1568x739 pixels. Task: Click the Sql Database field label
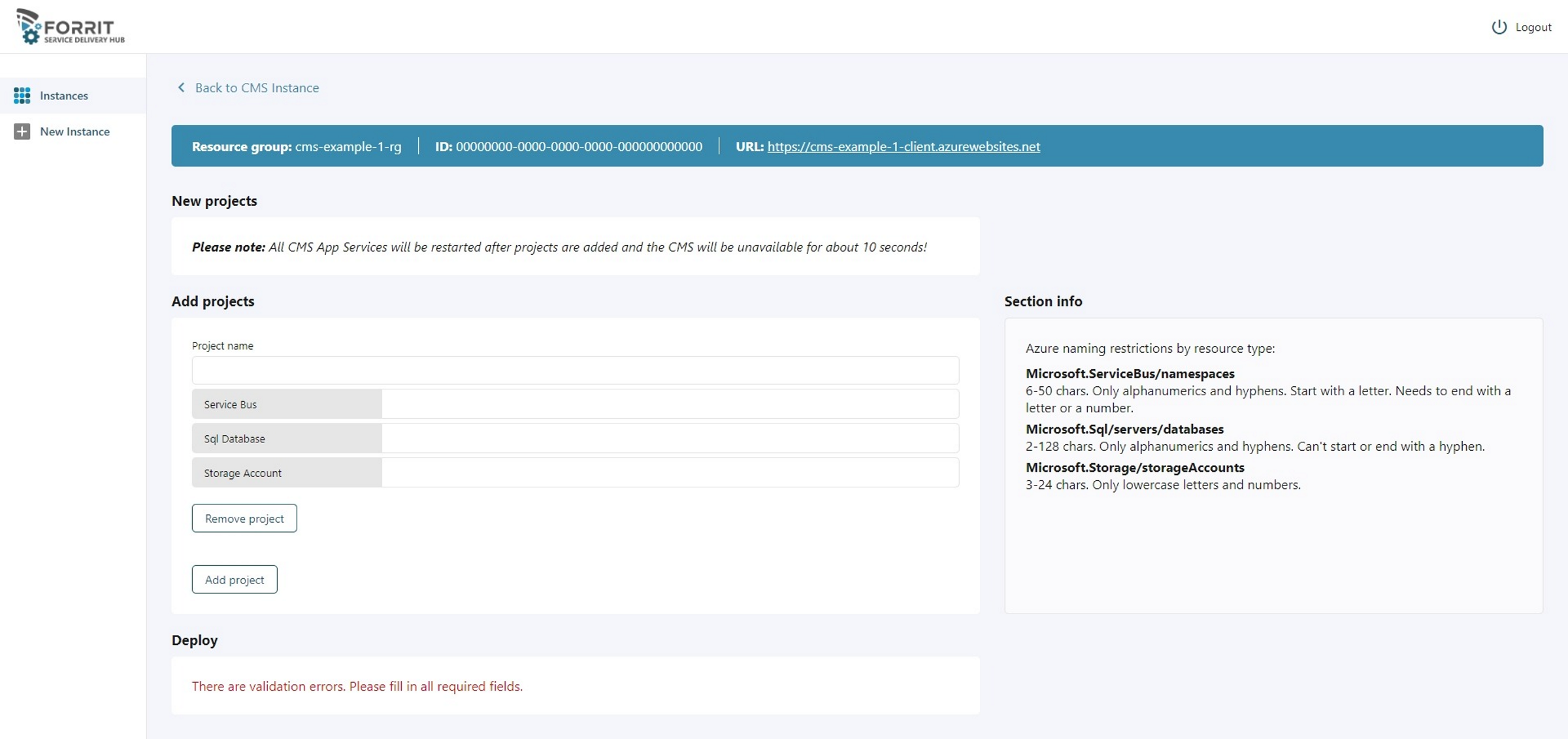point(234,438)
